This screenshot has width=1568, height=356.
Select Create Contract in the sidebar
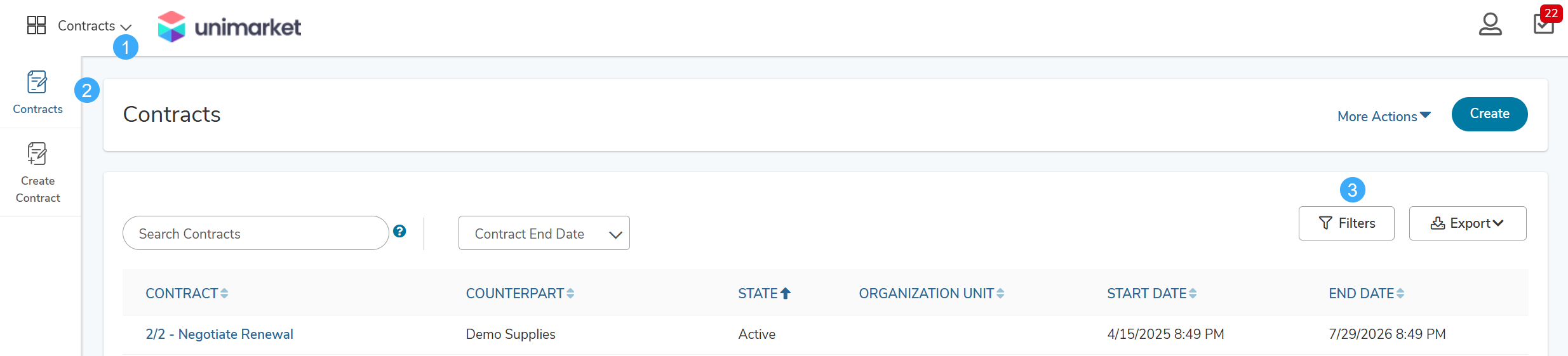(x=37, y=173)
